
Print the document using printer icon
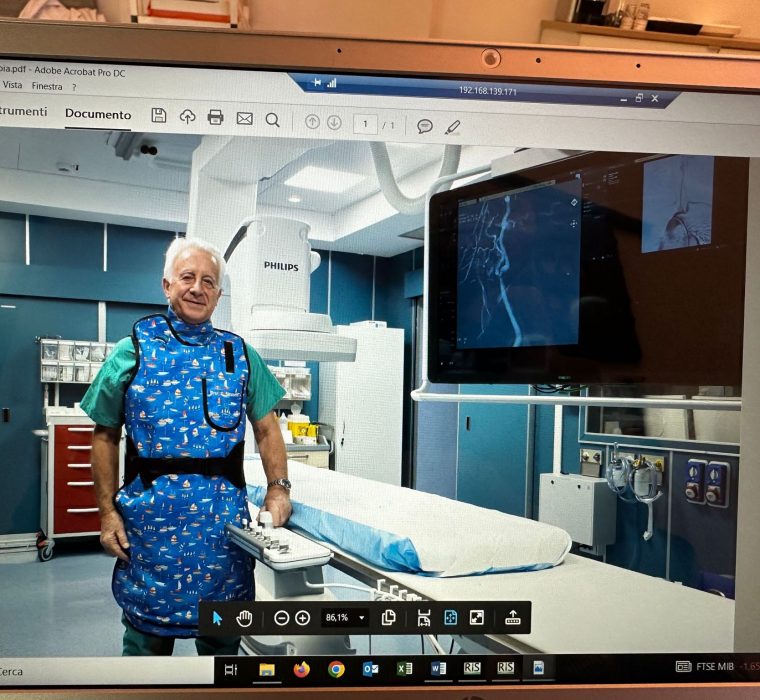[215, 118]
